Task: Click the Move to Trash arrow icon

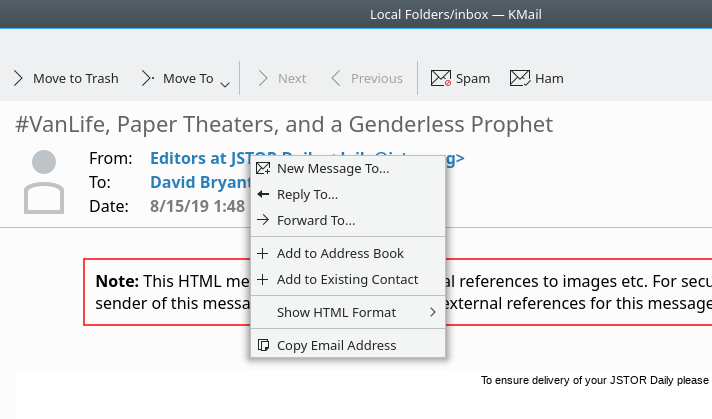Action: pos(18,79)
